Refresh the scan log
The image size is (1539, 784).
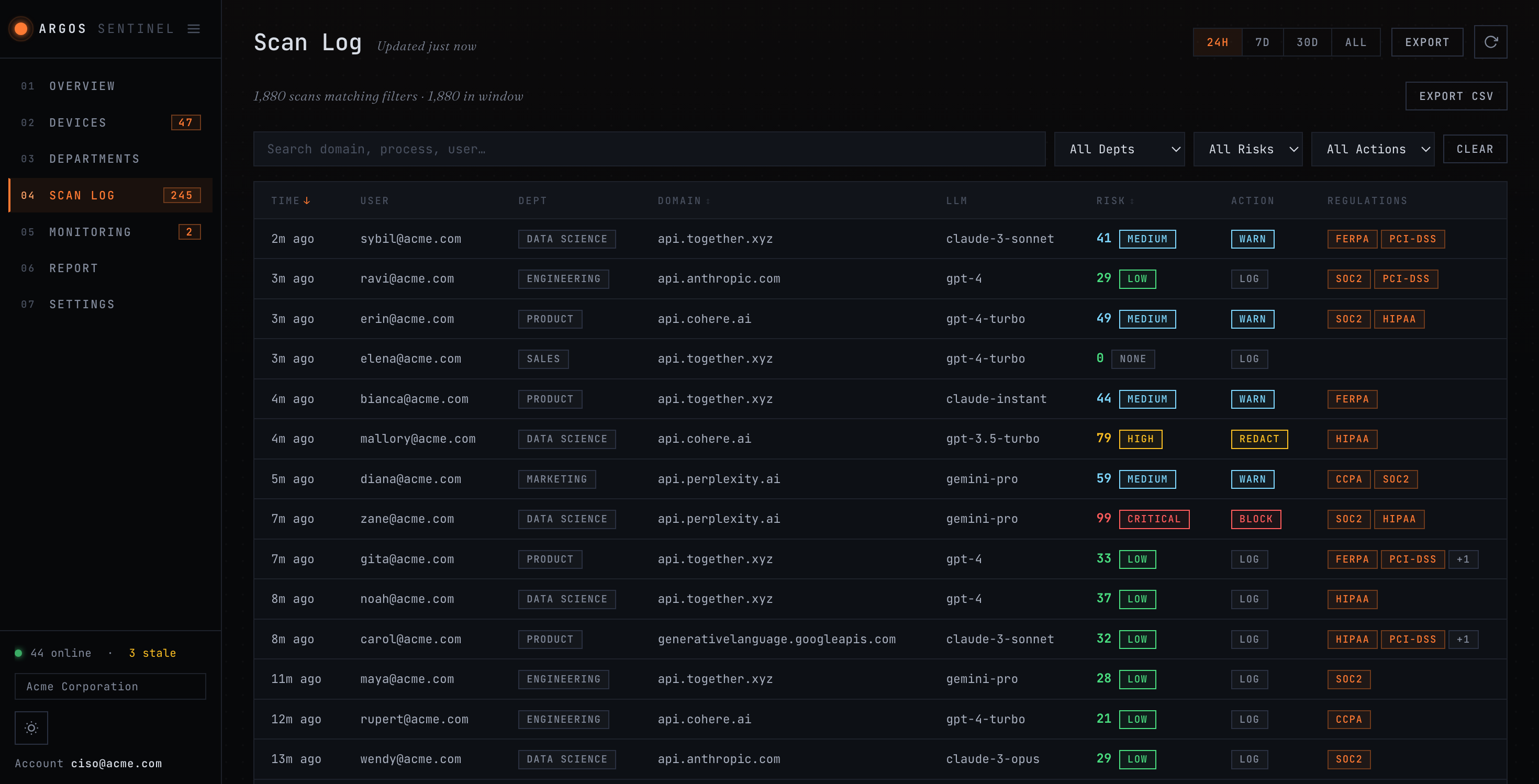click(x=1491, y=42)
